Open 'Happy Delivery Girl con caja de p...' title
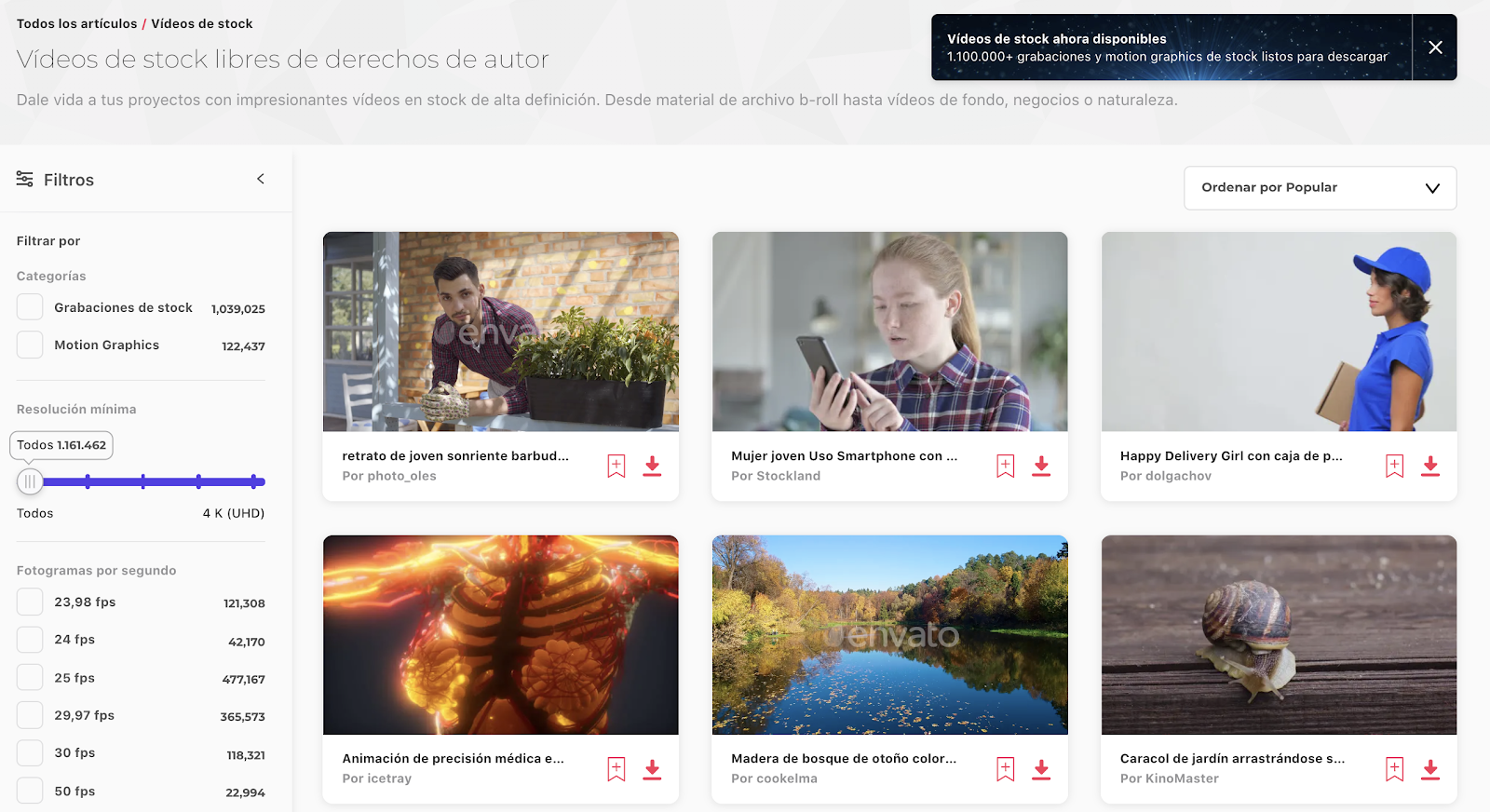 (x=1231, y=456)
